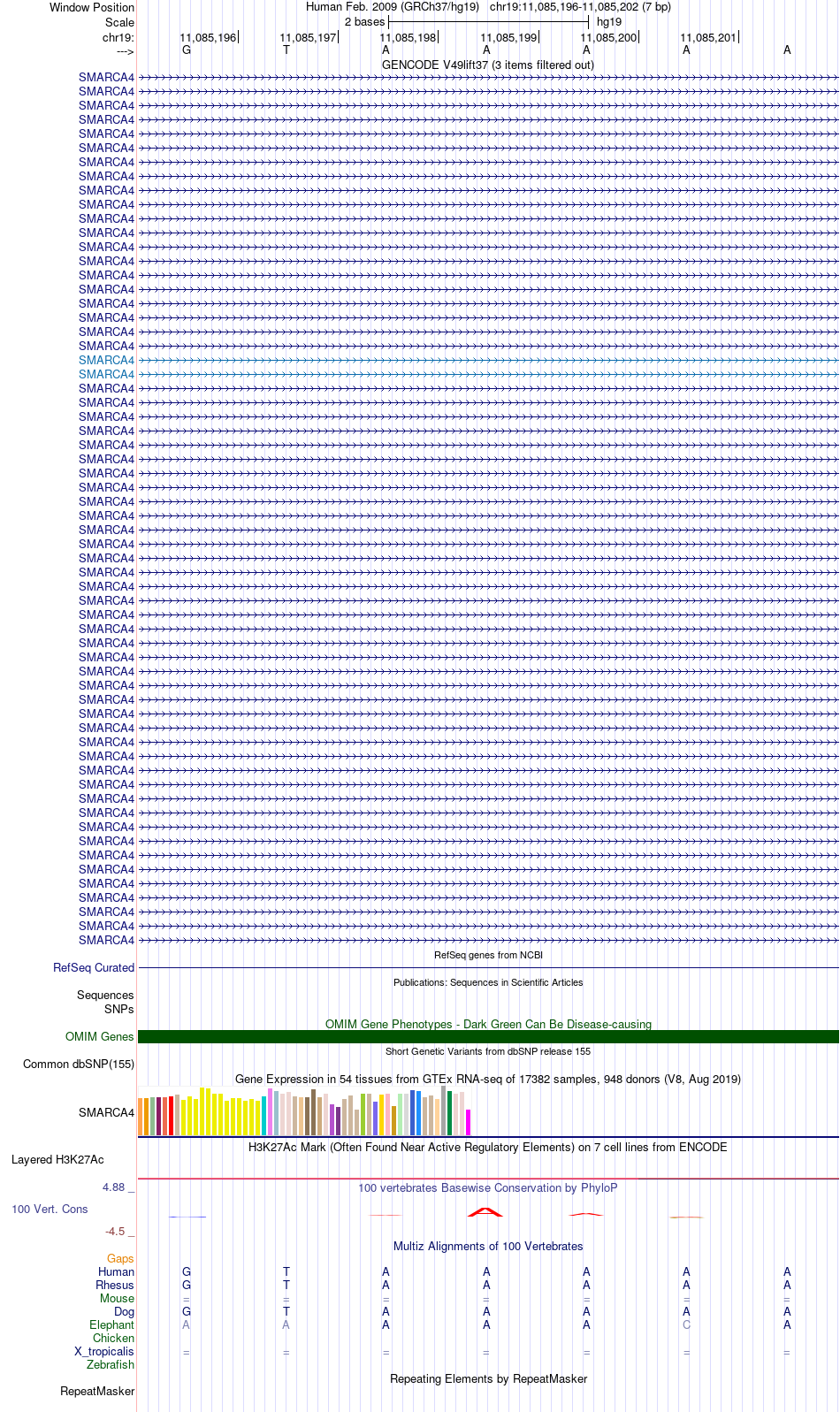Open 'Short Genetic Variants from dbSNP release 155'
The height and width of the screenshot is (1412, 840).
[488, 1051]
